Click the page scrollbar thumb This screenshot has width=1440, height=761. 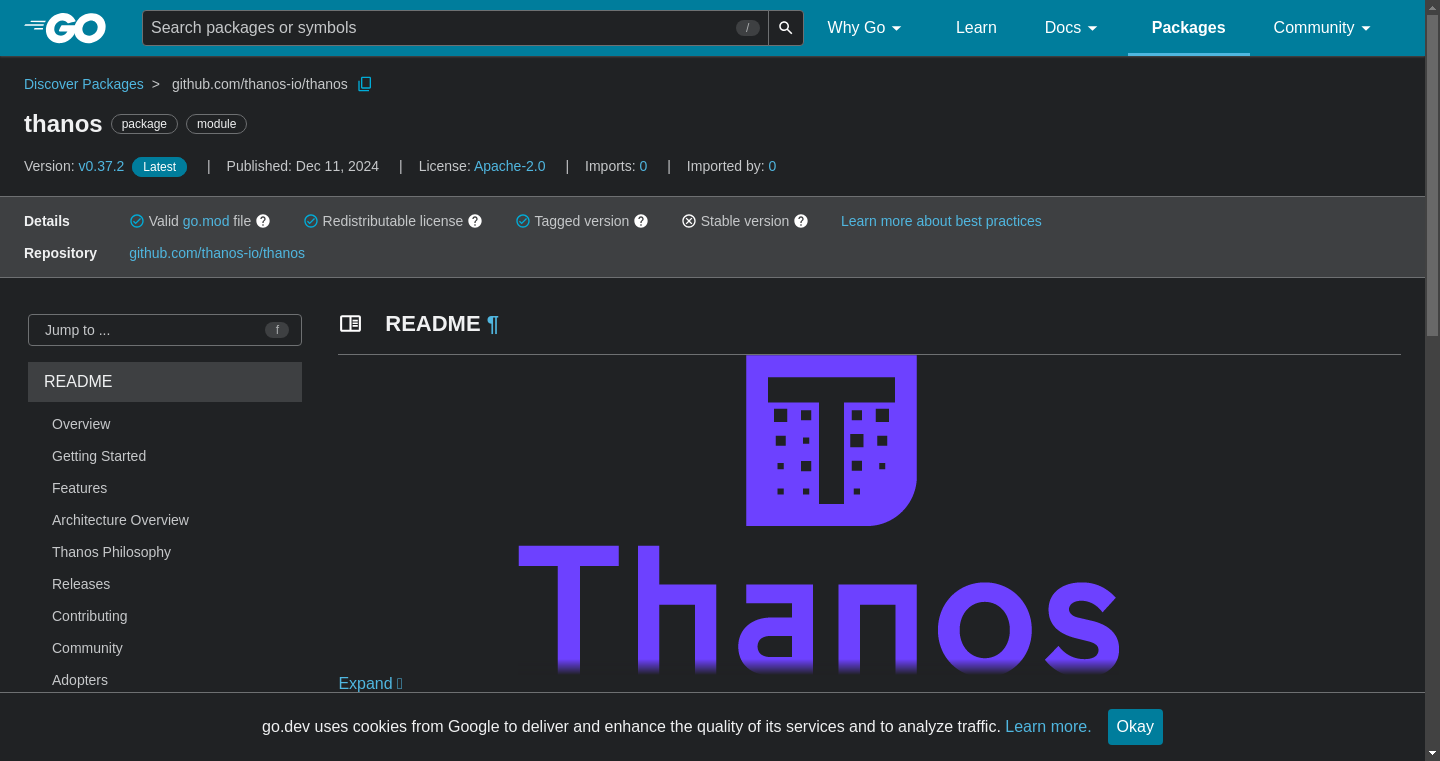[1432, 175]
